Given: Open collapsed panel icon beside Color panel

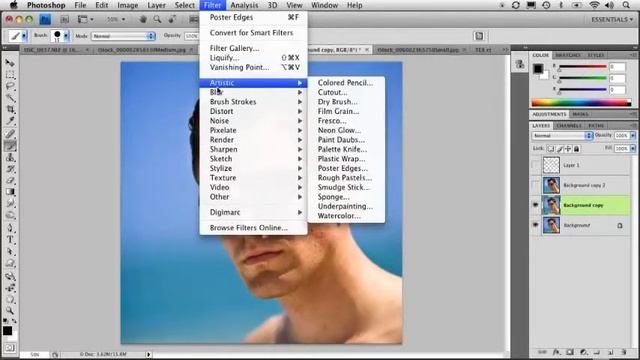Looking at the screenshot, I should (x=520, y=64).
